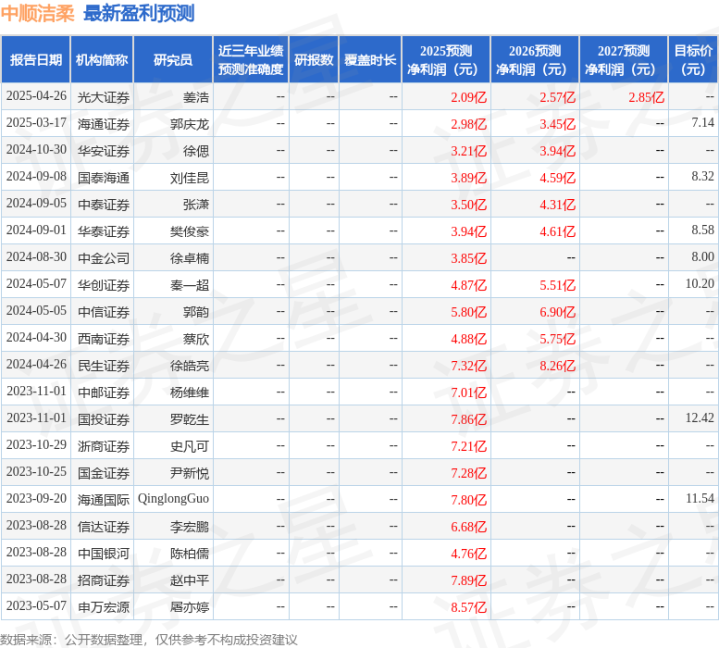Click the 中顺洁柔 stock name title
The width and height of the screenshot is (719, 648).
pos(38,13)
